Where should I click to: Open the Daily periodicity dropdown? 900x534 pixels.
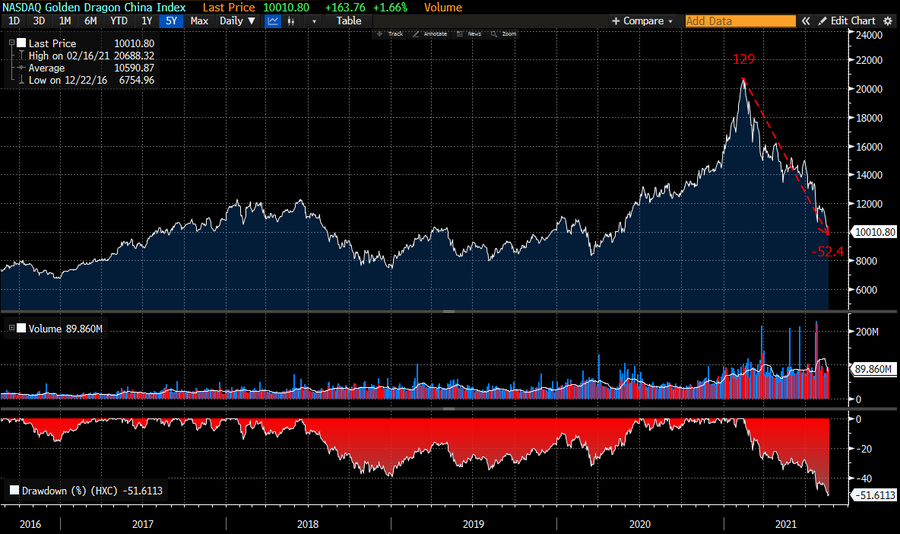(237, 21)
